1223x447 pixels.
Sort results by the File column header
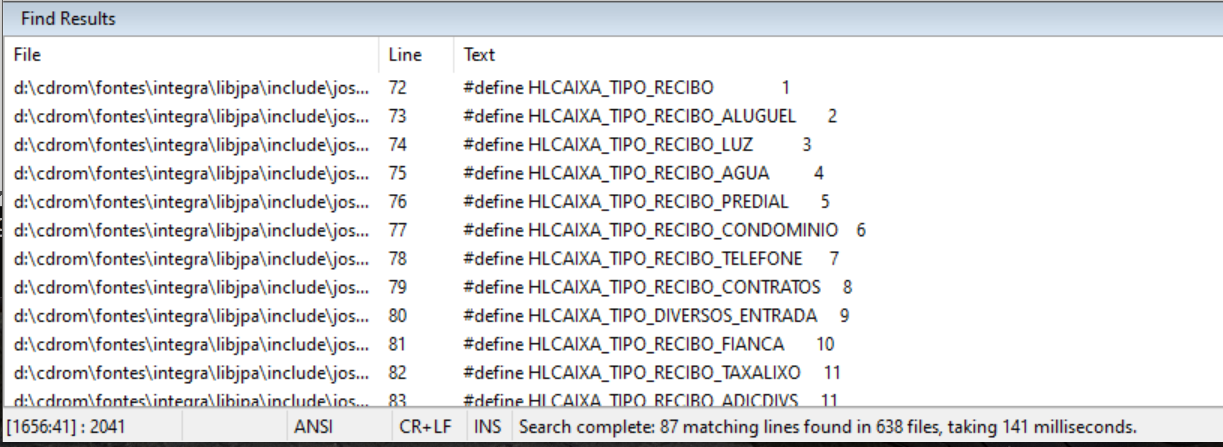pyautogui.click(x=28, y=55)
